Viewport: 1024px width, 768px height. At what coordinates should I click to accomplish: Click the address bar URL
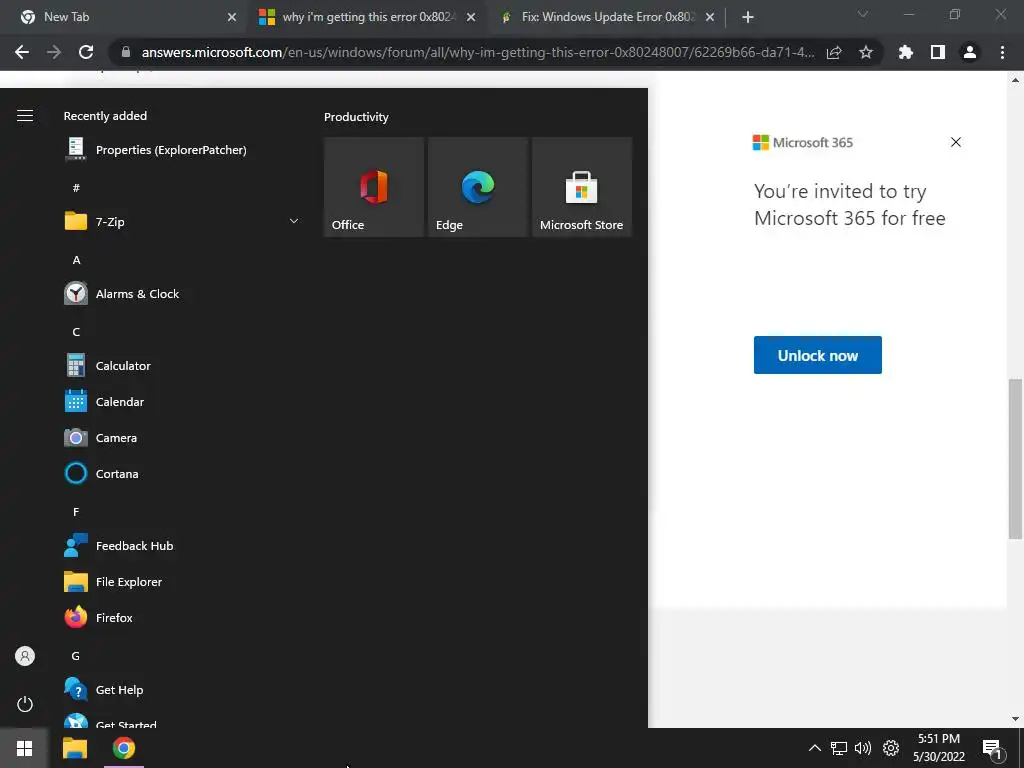tap(478, 52)
